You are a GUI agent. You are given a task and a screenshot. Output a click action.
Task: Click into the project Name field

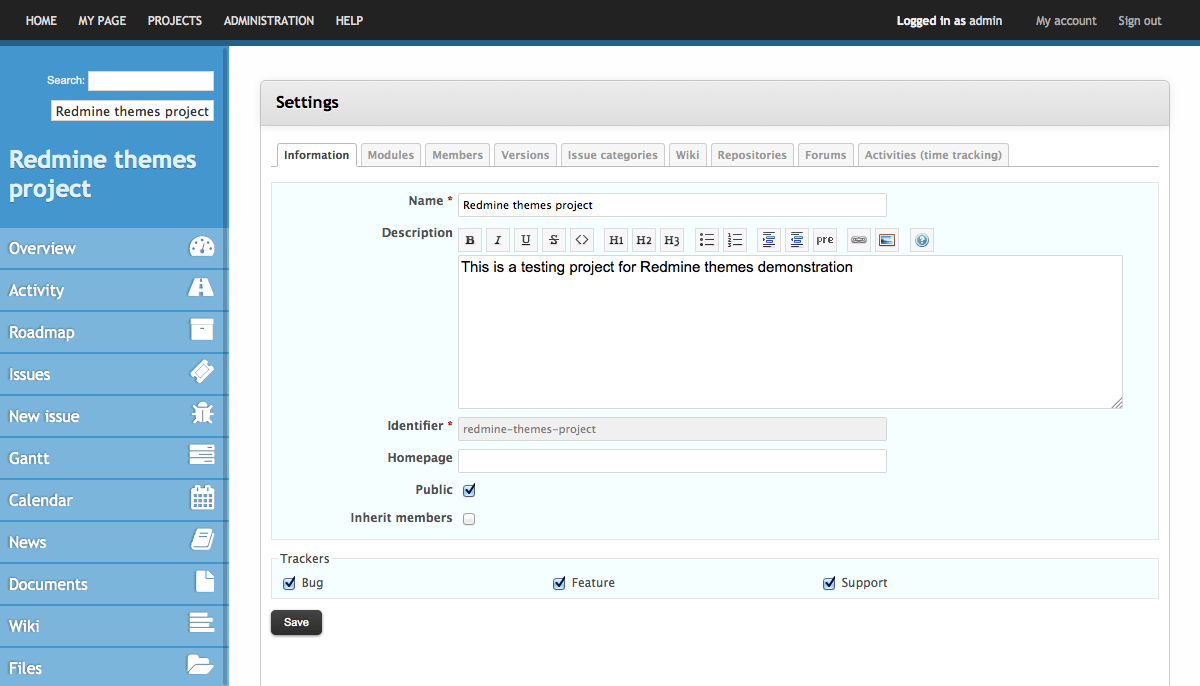[672, 205]
